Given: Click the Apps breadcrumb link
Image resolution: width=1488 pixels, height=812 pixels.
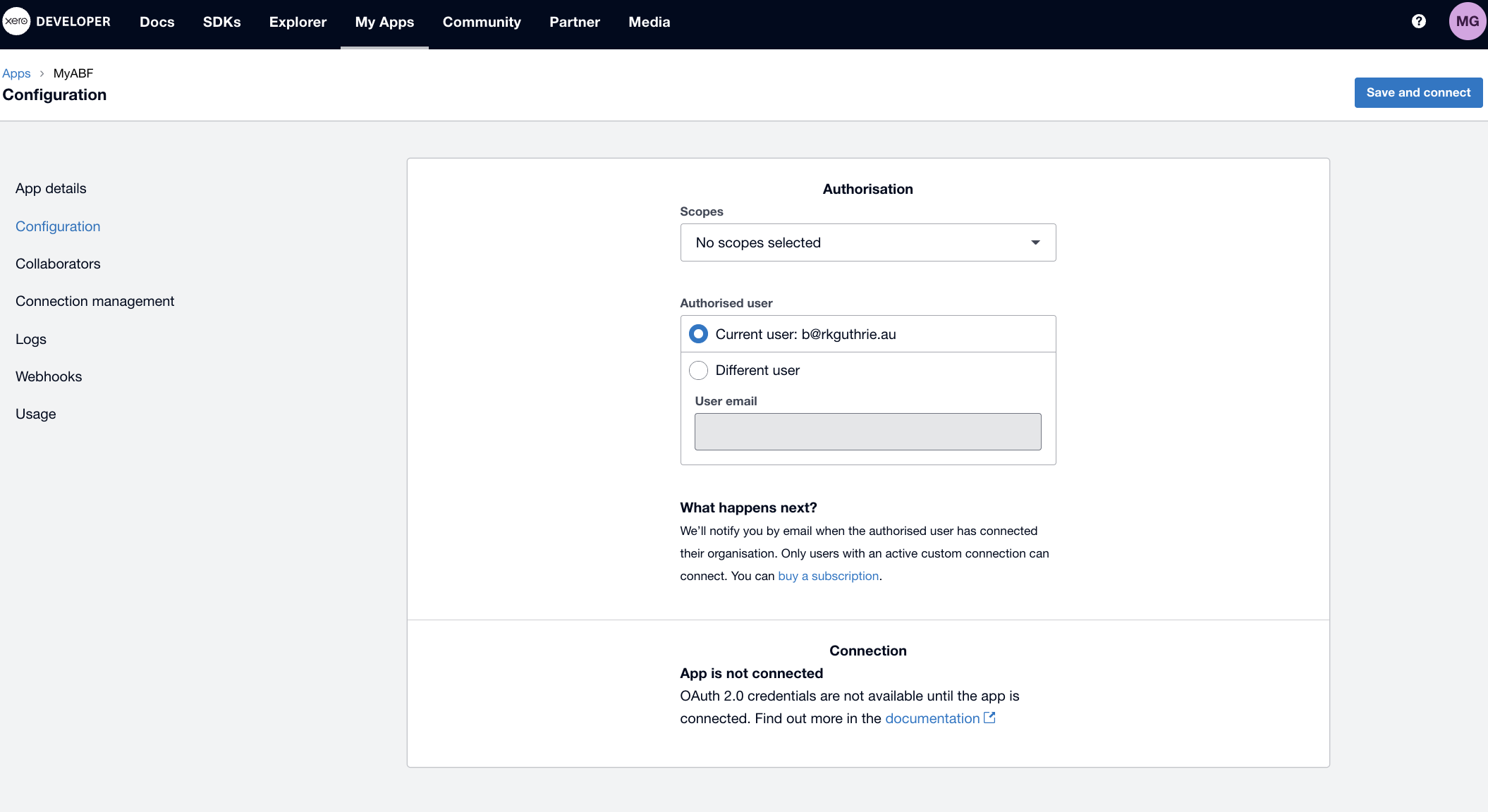Looking at the screenshot, I should tap(16, 73).
